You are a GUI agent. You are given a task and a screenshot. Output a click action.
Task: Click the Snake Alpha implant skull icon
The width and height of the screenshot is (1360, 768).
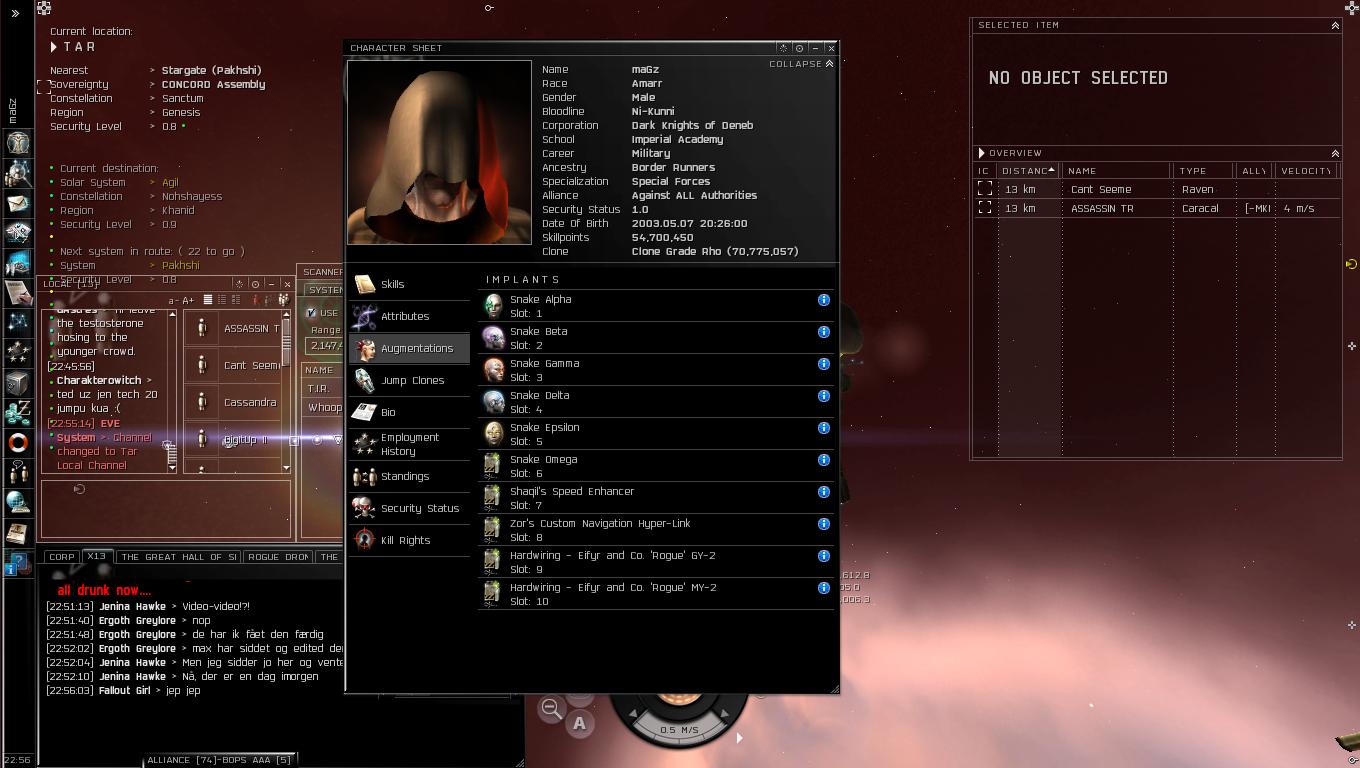point(493,306)
